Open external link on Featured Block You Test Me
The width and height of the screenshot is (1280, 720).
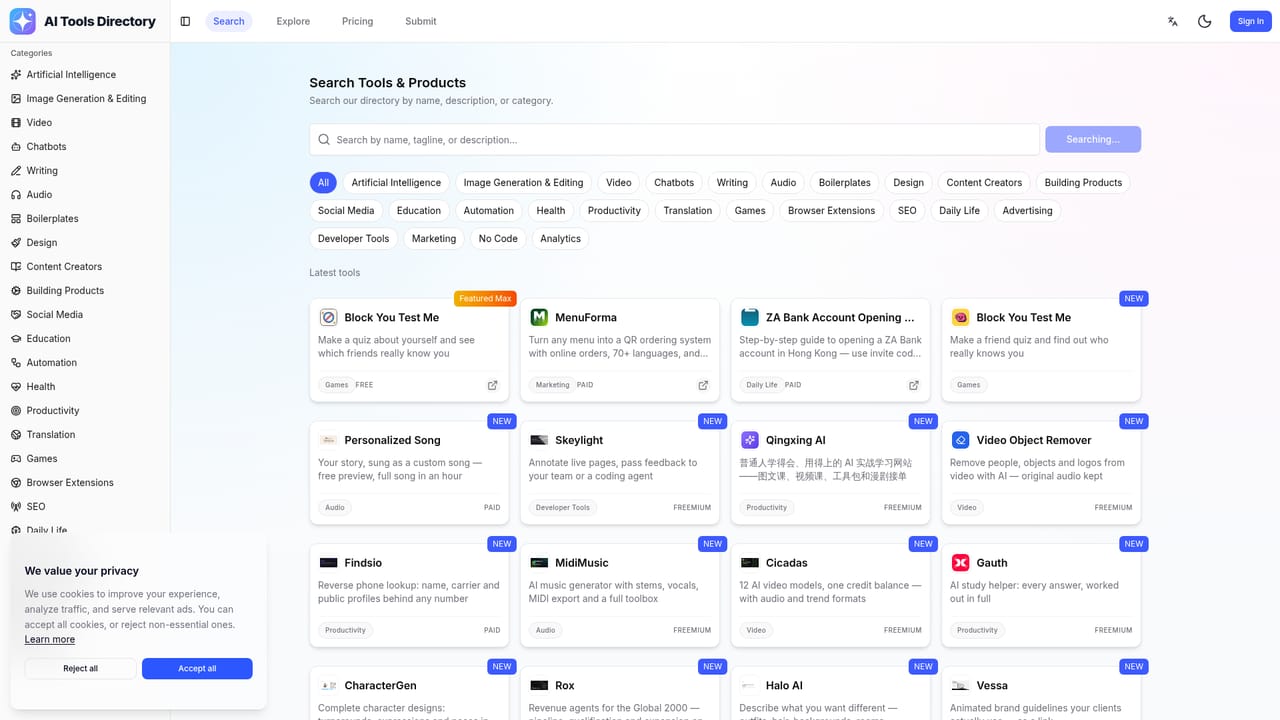tap(492, 385)
